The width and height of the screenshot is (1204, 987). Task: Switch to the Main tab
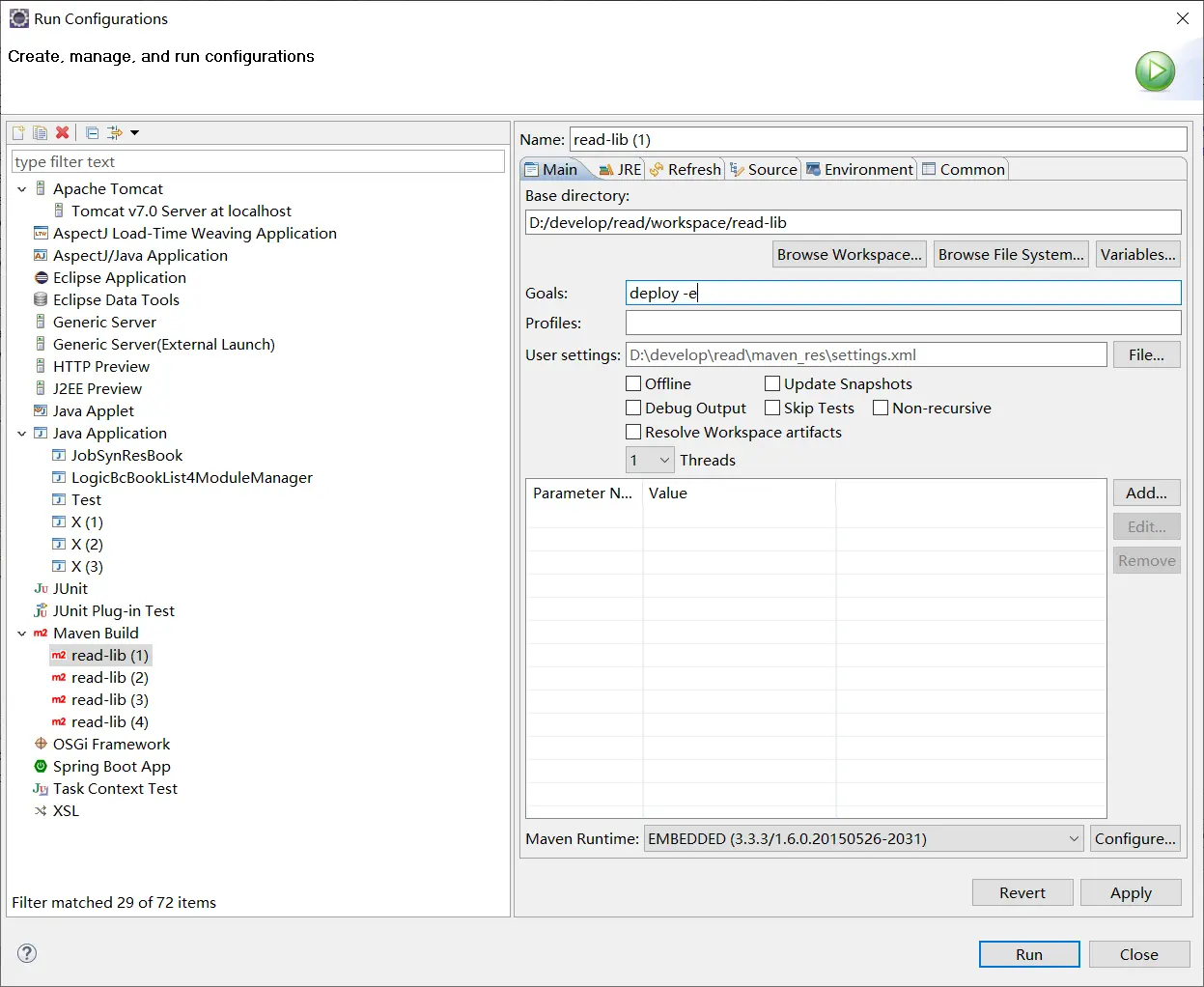pos(551,169)
